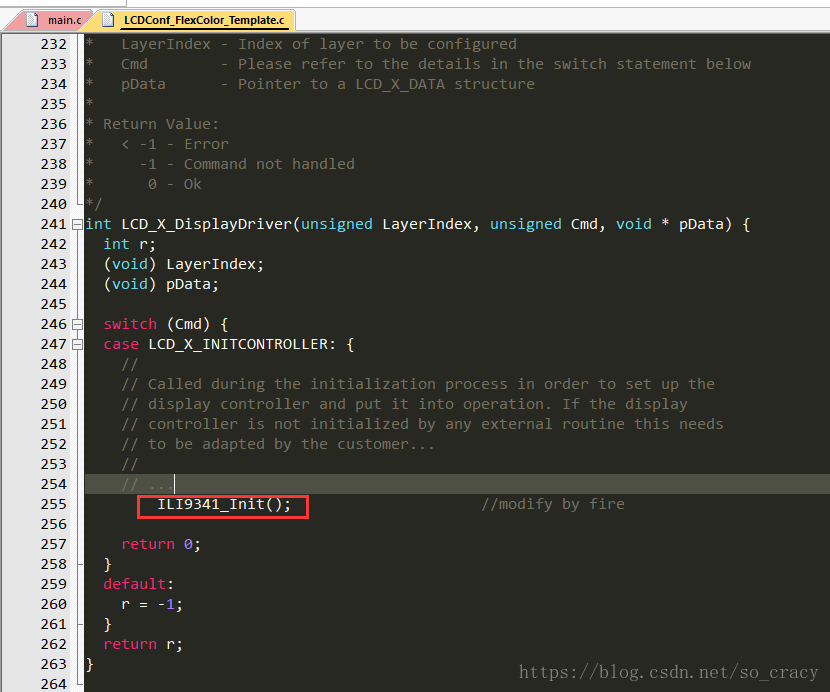Click 'to be adapted by the customer...' comment
The height and width of the screenshot is (692, 830).
coord(291,444)
